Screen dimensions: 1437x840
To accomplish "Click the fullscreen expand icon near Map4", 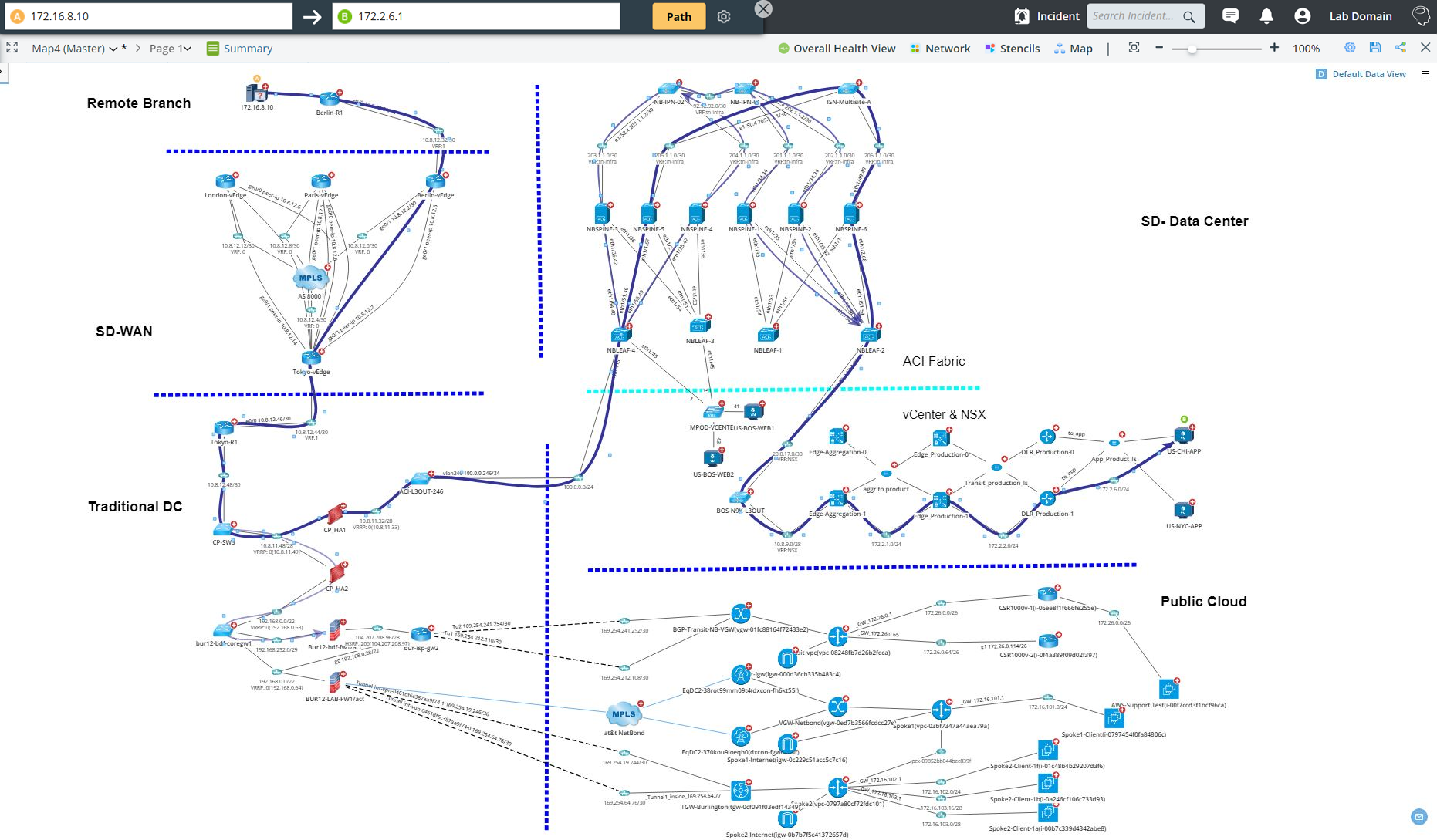I will (x=12, y=47).
